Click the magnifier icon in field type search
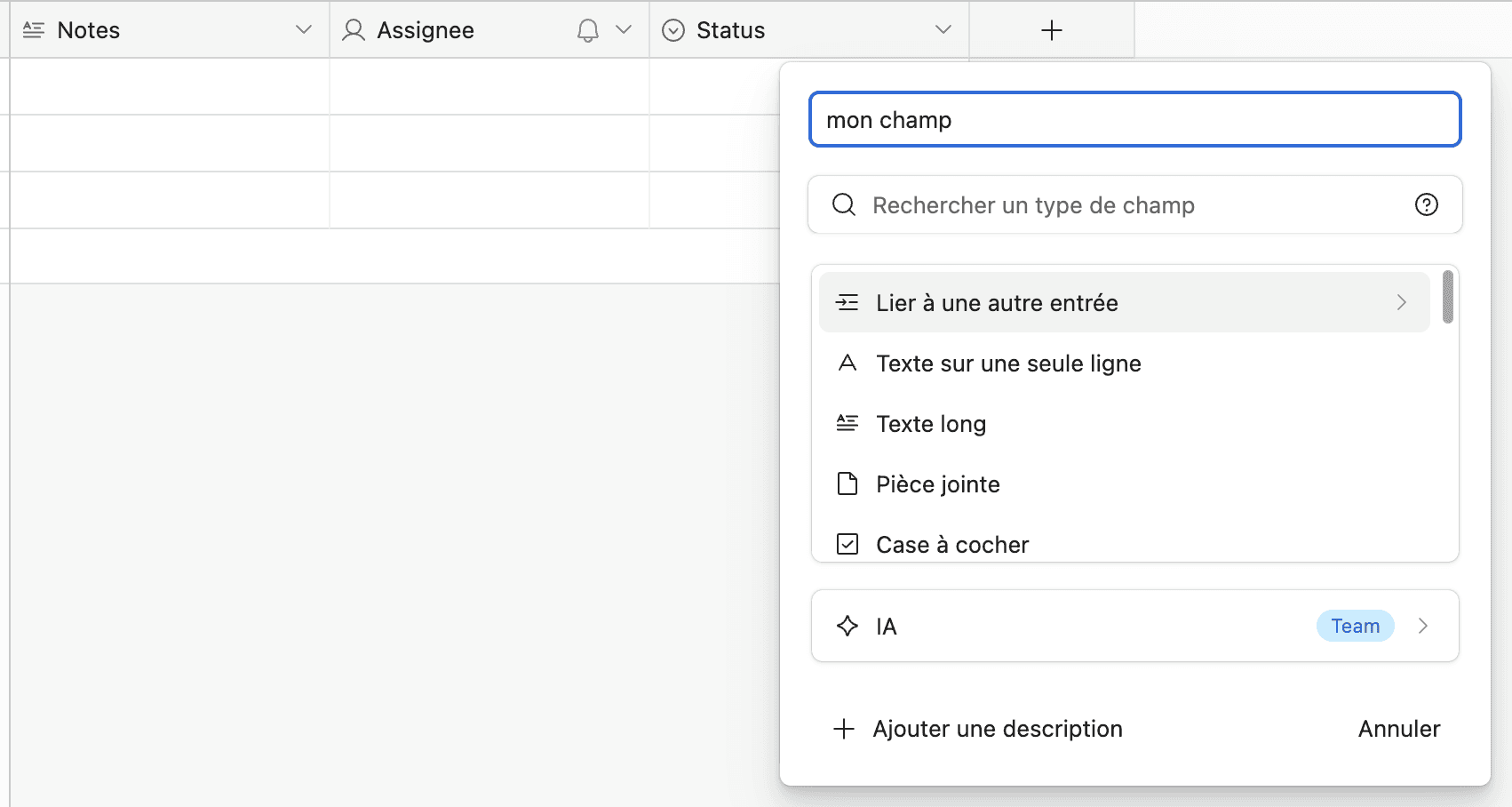This screenshot has width=1512, height=807. click(x=844, y=205)
